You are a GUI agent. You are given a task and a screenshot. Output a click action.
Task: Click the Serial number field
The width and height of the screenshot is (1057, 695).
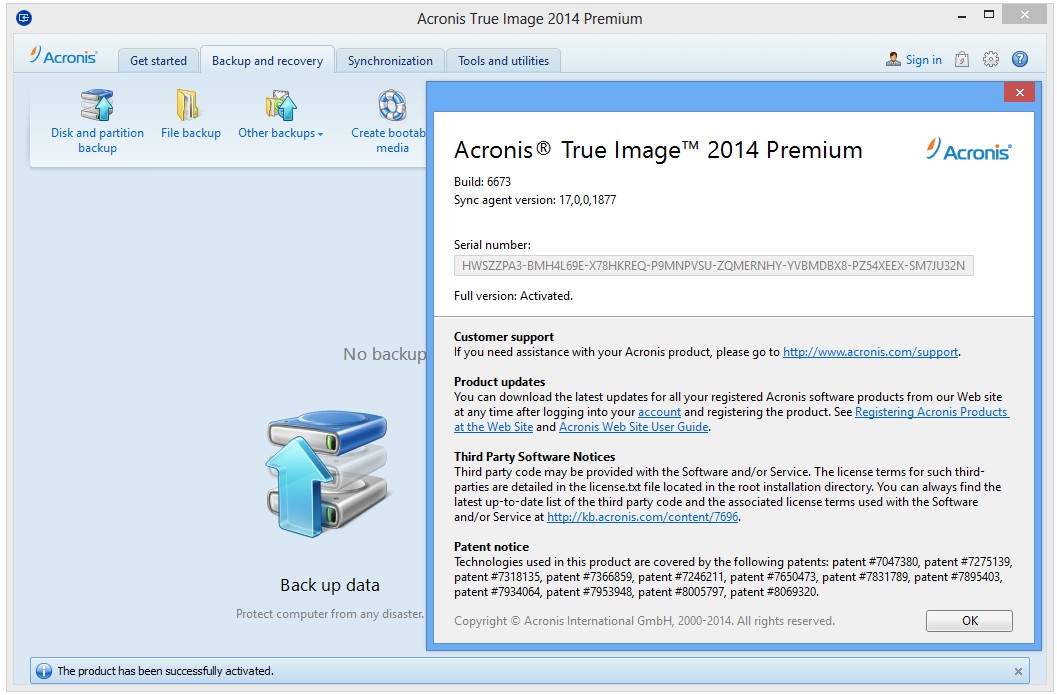pos(713,266)
